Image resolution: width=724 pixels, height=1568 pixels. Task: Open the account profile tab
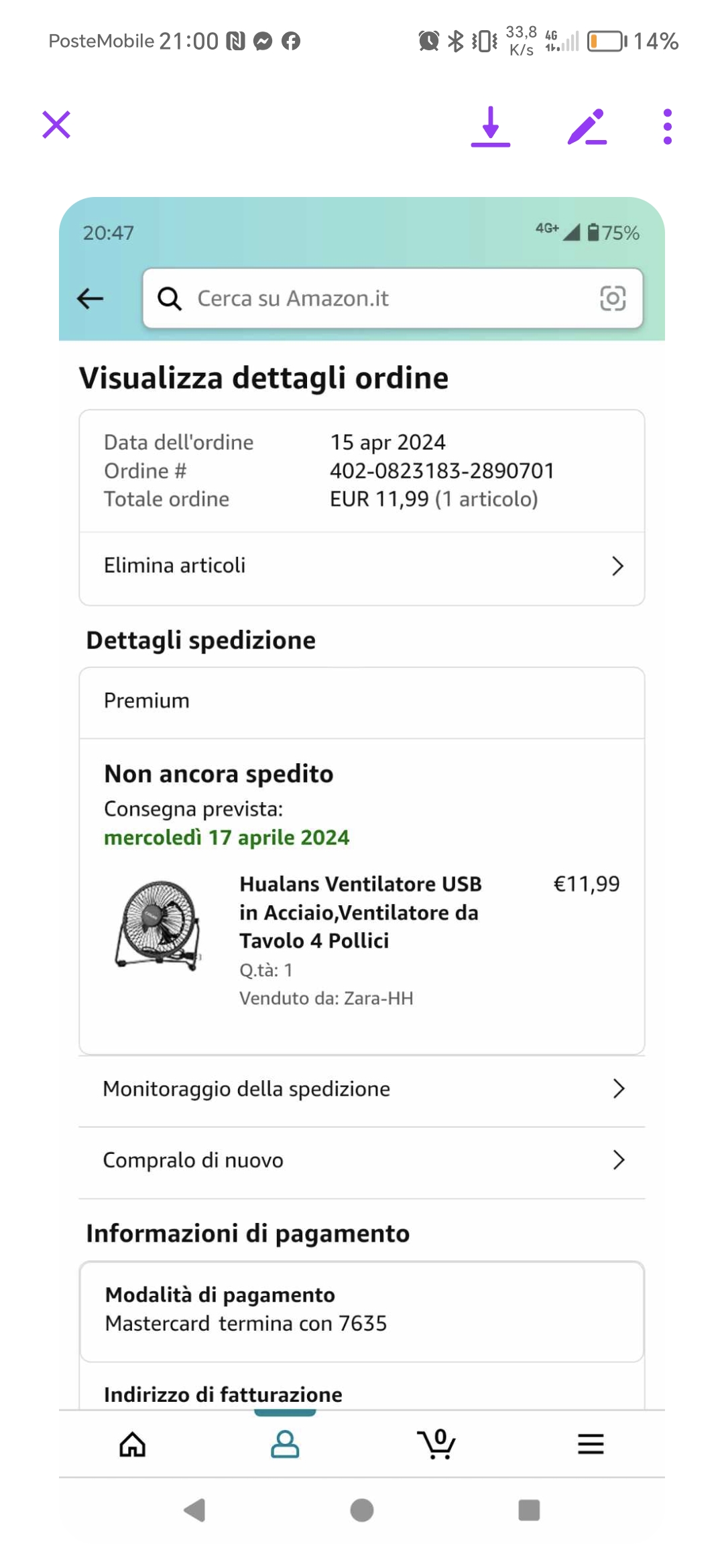coord(285,1444)
